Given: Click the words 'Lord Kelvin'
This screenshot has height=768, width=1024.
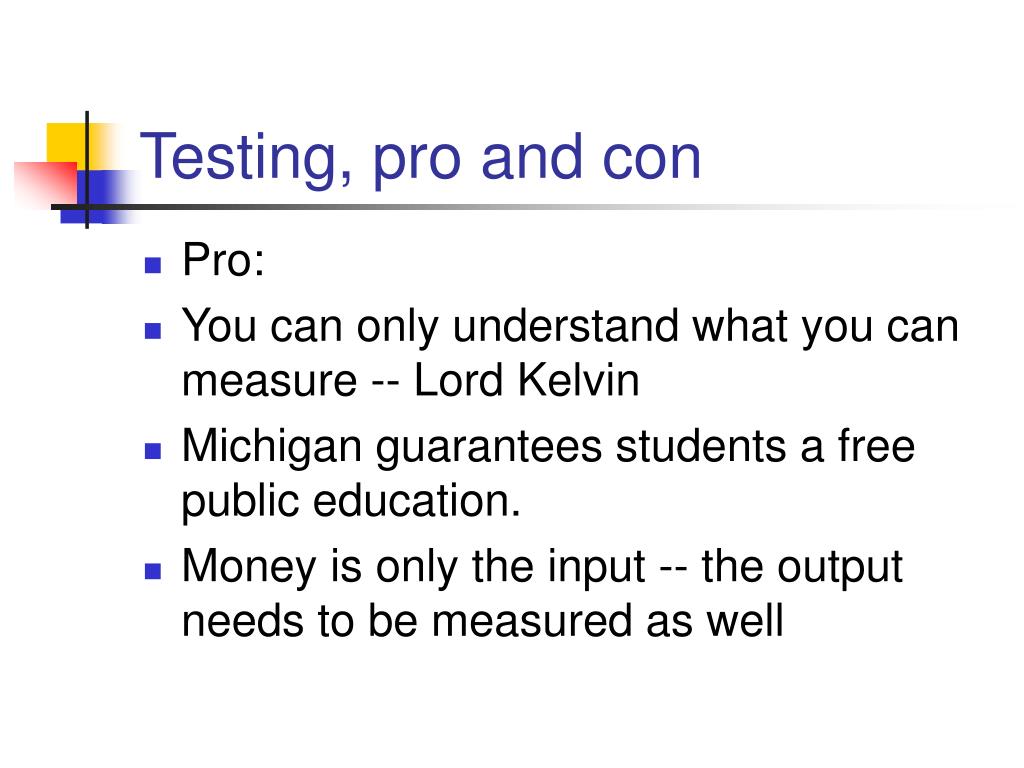Looking at the screenshot, I should 526,380.
